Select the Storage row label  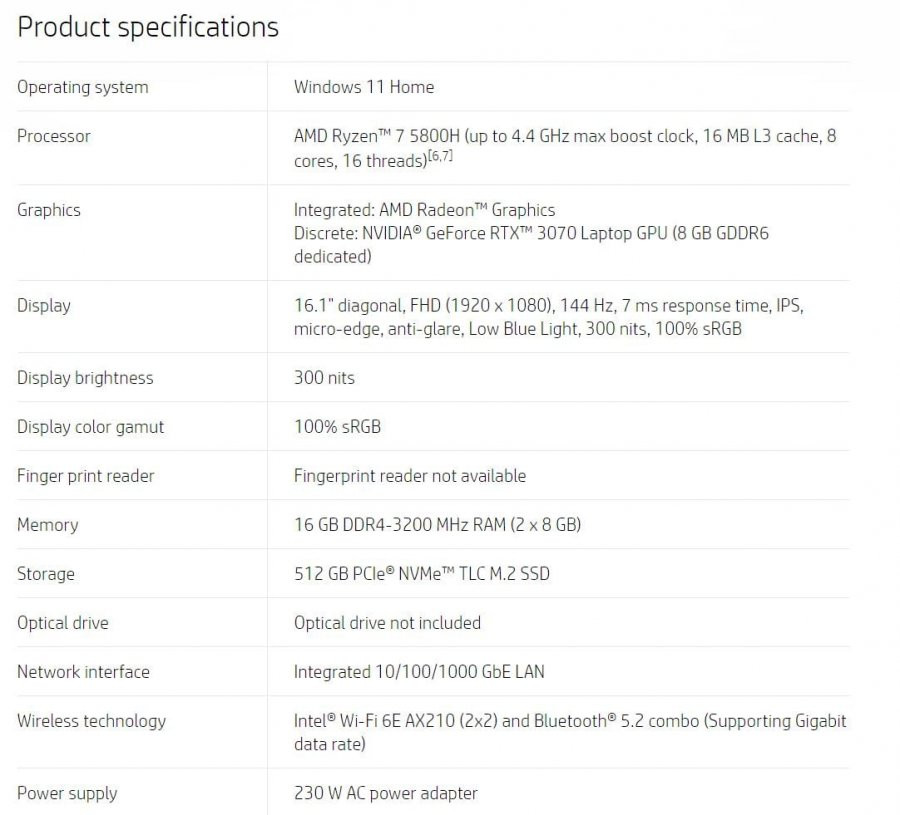(x=46, y=574)
